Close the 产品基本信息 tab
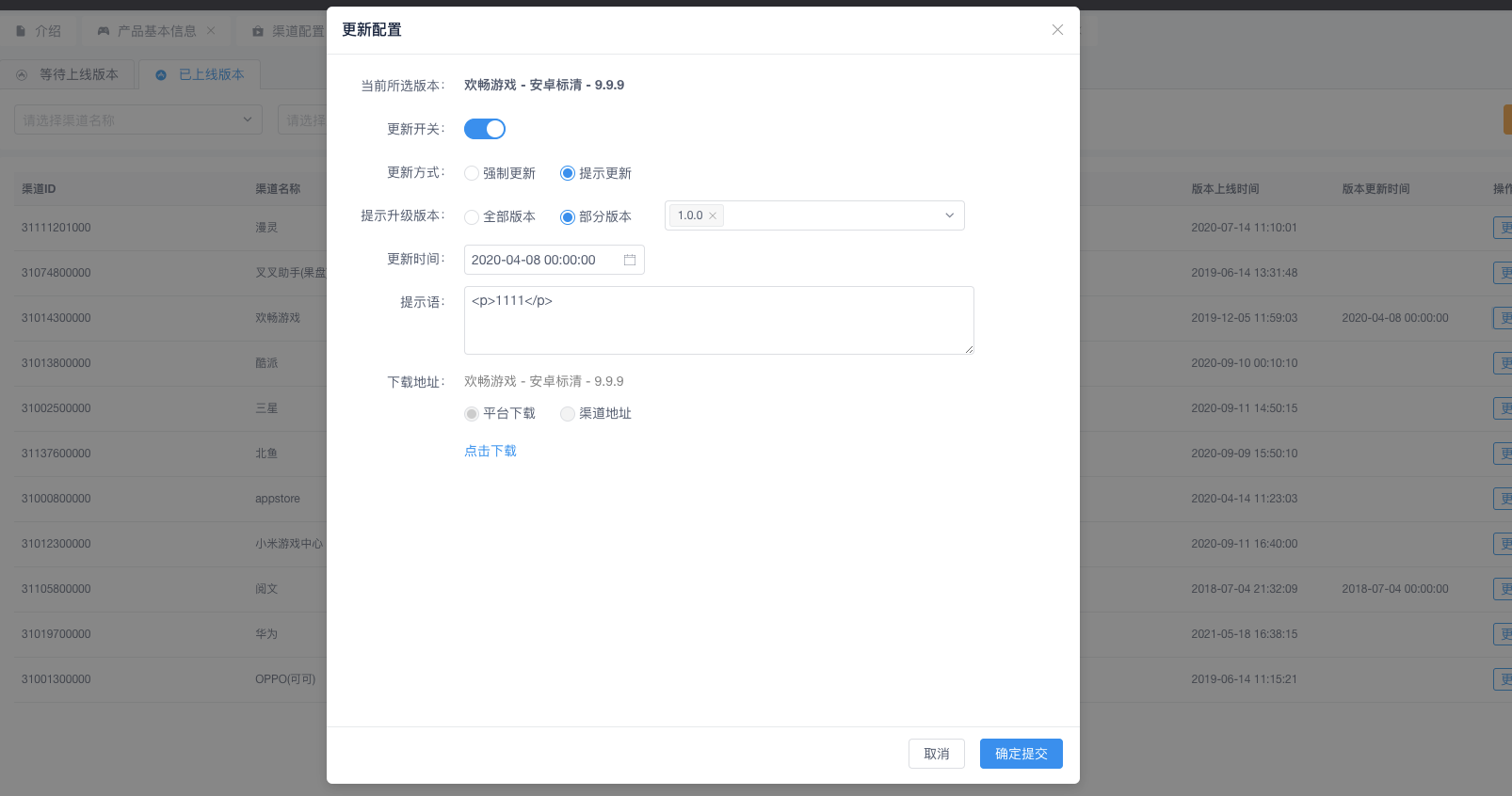 [x=211, y=31]
